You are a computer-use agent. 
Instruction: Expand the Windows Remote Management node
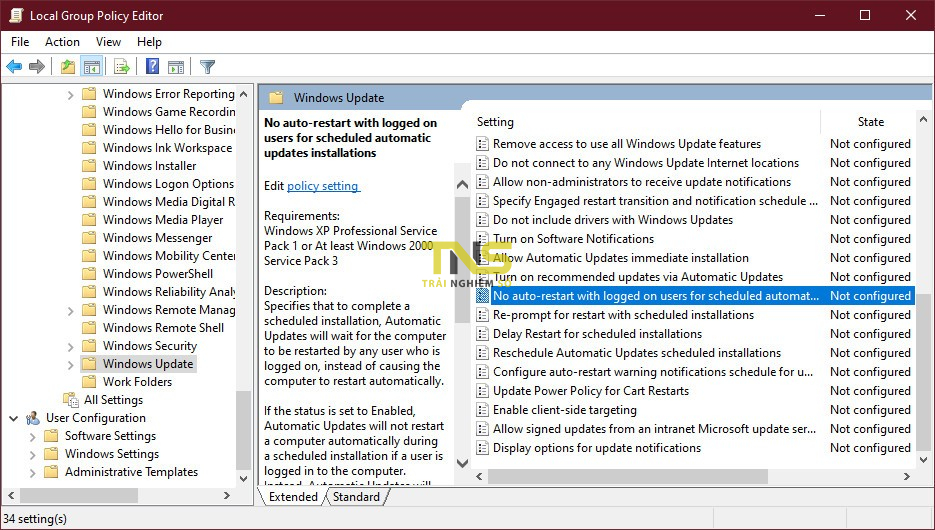coord(70,310)
